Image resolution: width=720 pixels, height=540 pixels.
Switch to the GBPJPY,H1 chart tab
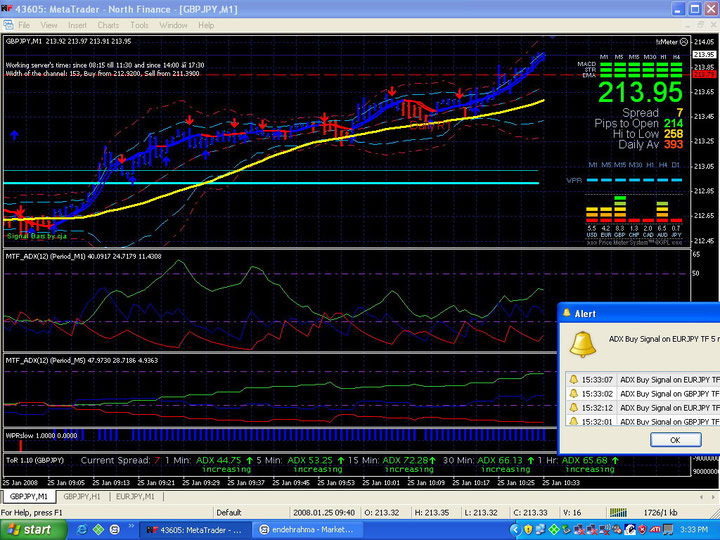click(82, 496)
